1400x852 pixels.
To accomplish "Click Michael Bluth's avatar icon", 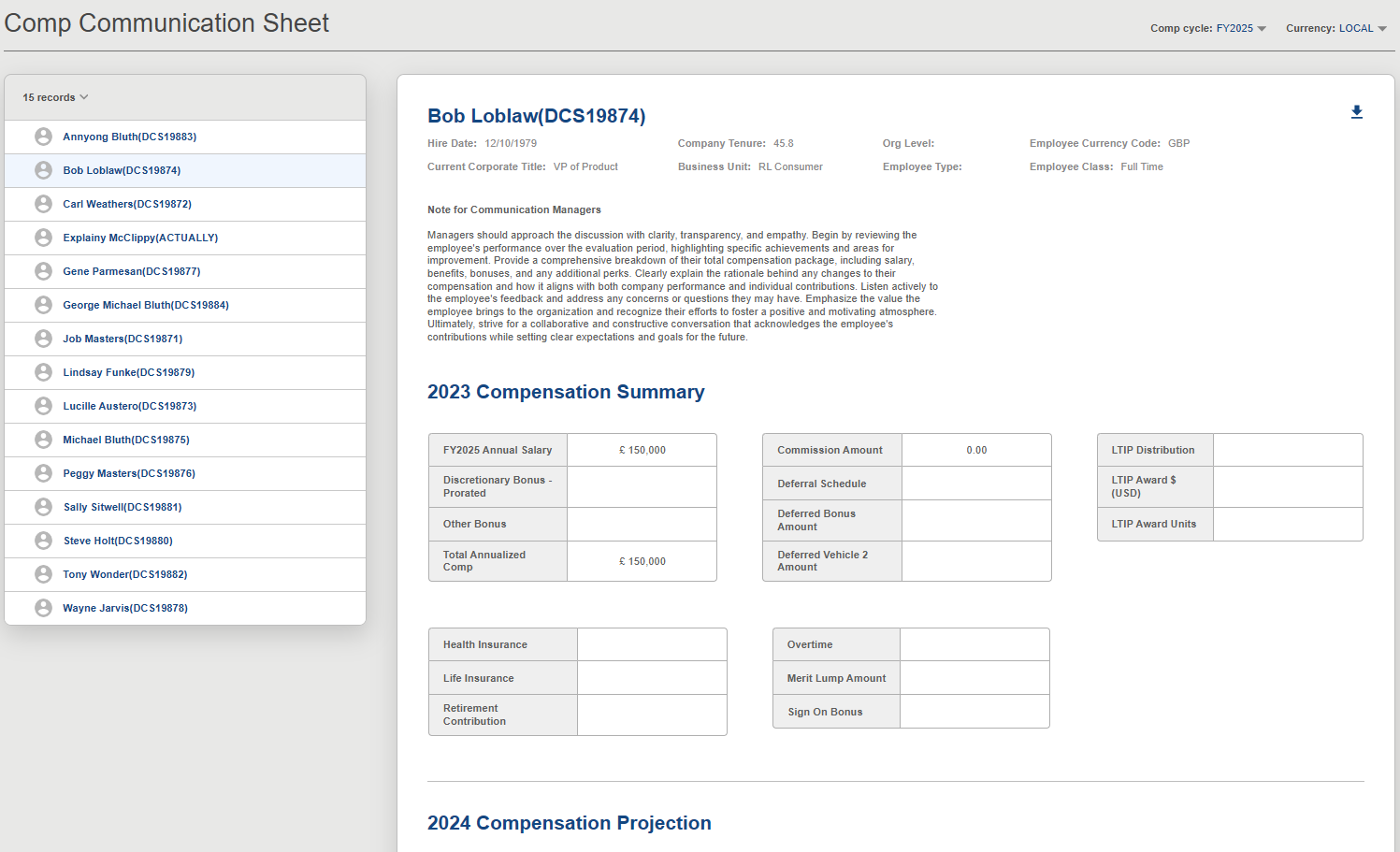I will [x=43, y=439].
